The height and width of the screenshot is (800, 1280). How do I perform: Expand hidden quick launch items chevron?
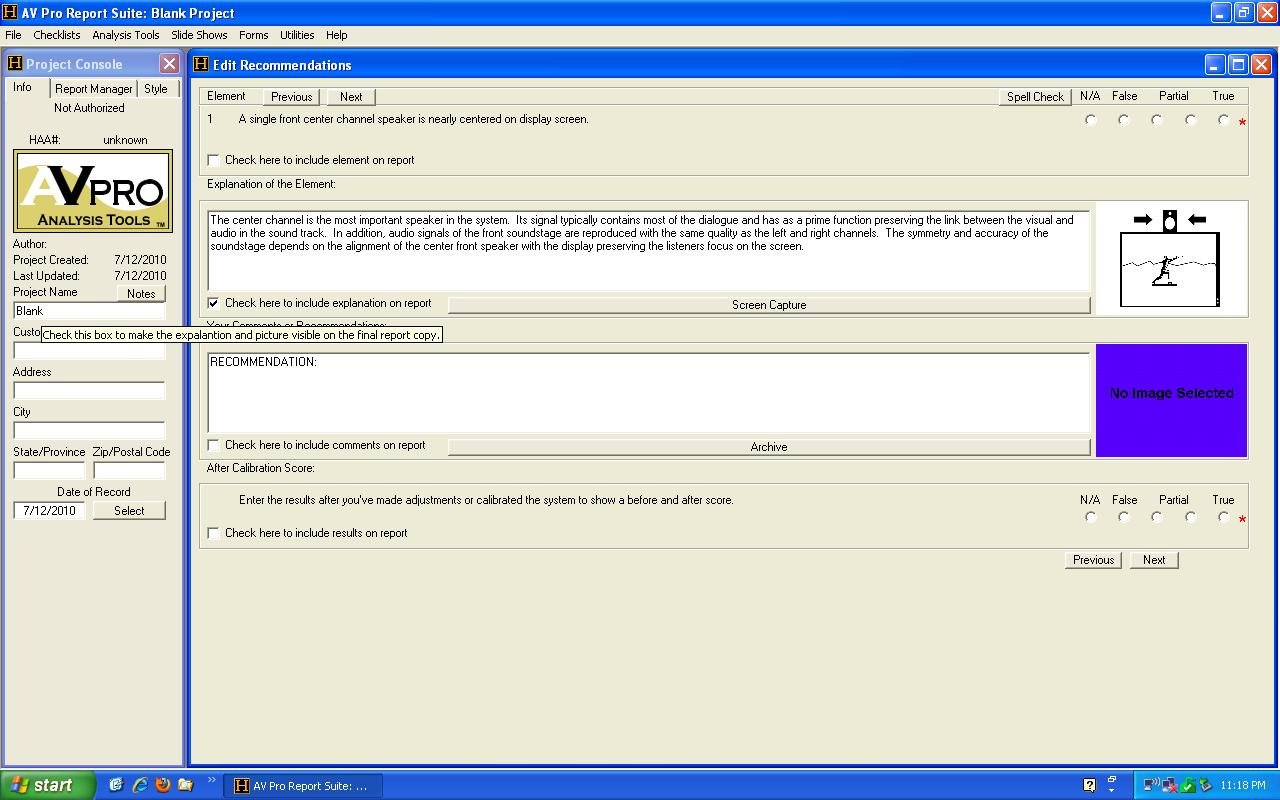[x=211, y=781]
